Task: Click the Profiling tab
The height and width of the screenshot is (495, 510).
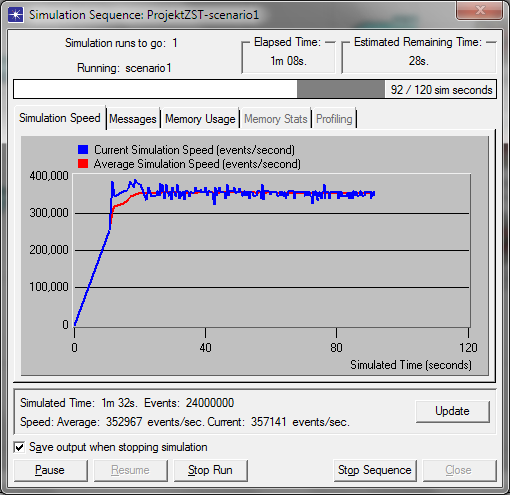Action: pos(334,119)
